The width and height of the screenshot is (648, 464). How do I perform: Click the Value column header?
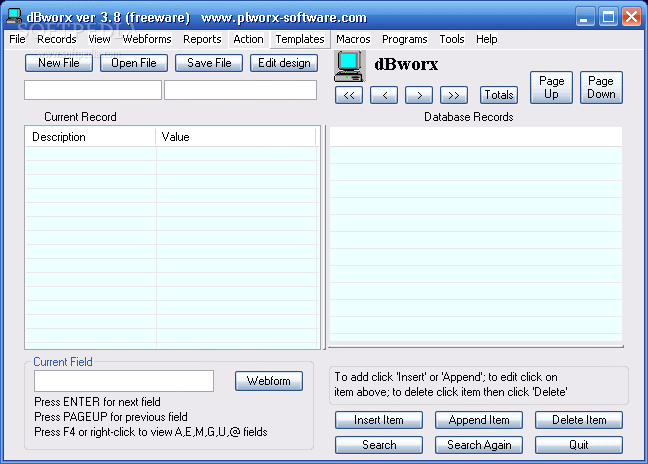(236, 137)
